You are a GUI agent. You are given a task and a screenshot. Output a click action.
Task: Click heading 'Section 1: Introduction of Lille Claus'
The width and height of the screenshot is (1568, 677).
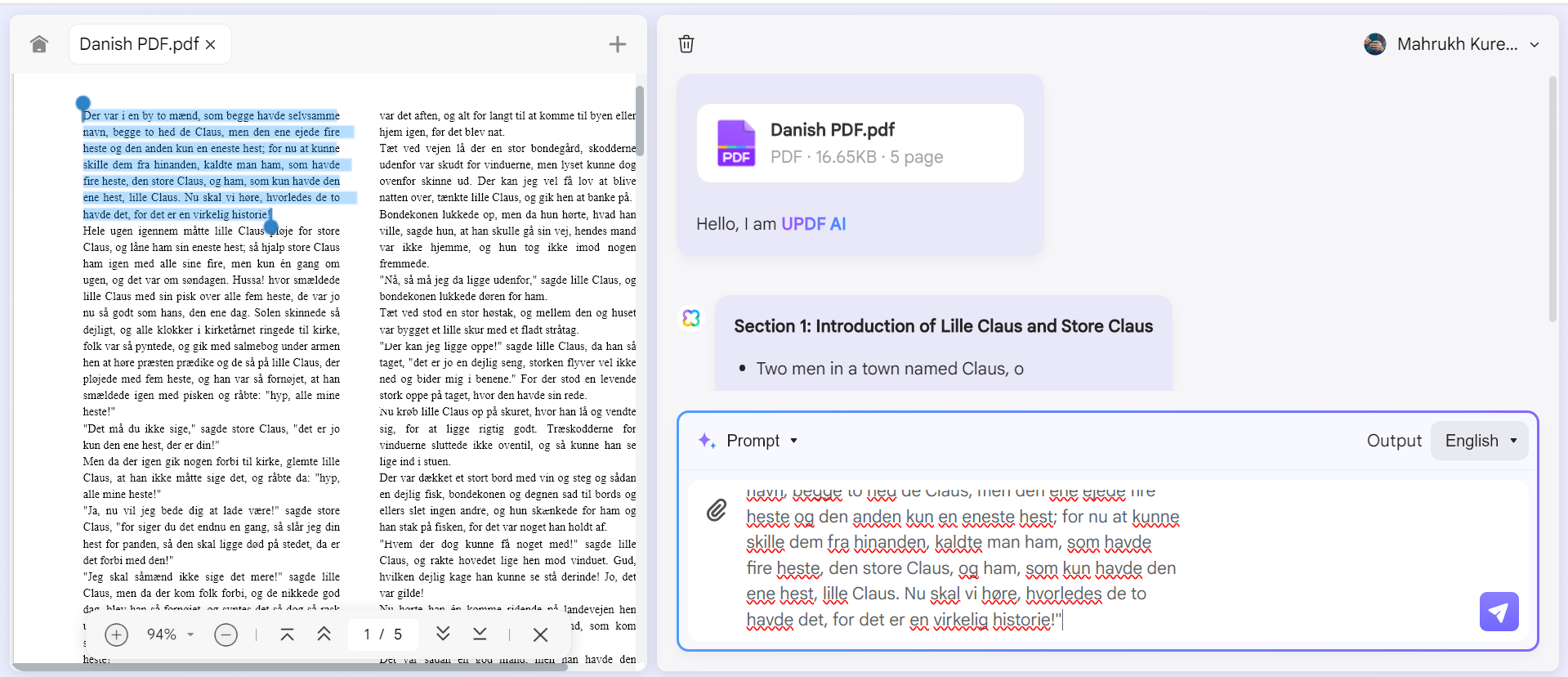pos(943,326)
